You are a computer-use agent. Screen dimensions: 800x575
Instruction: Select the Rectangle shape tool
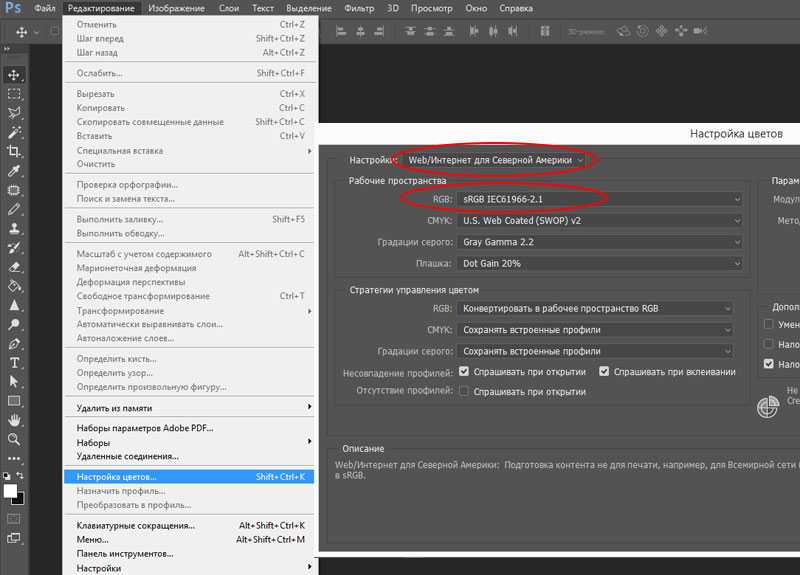click(14, 401)
